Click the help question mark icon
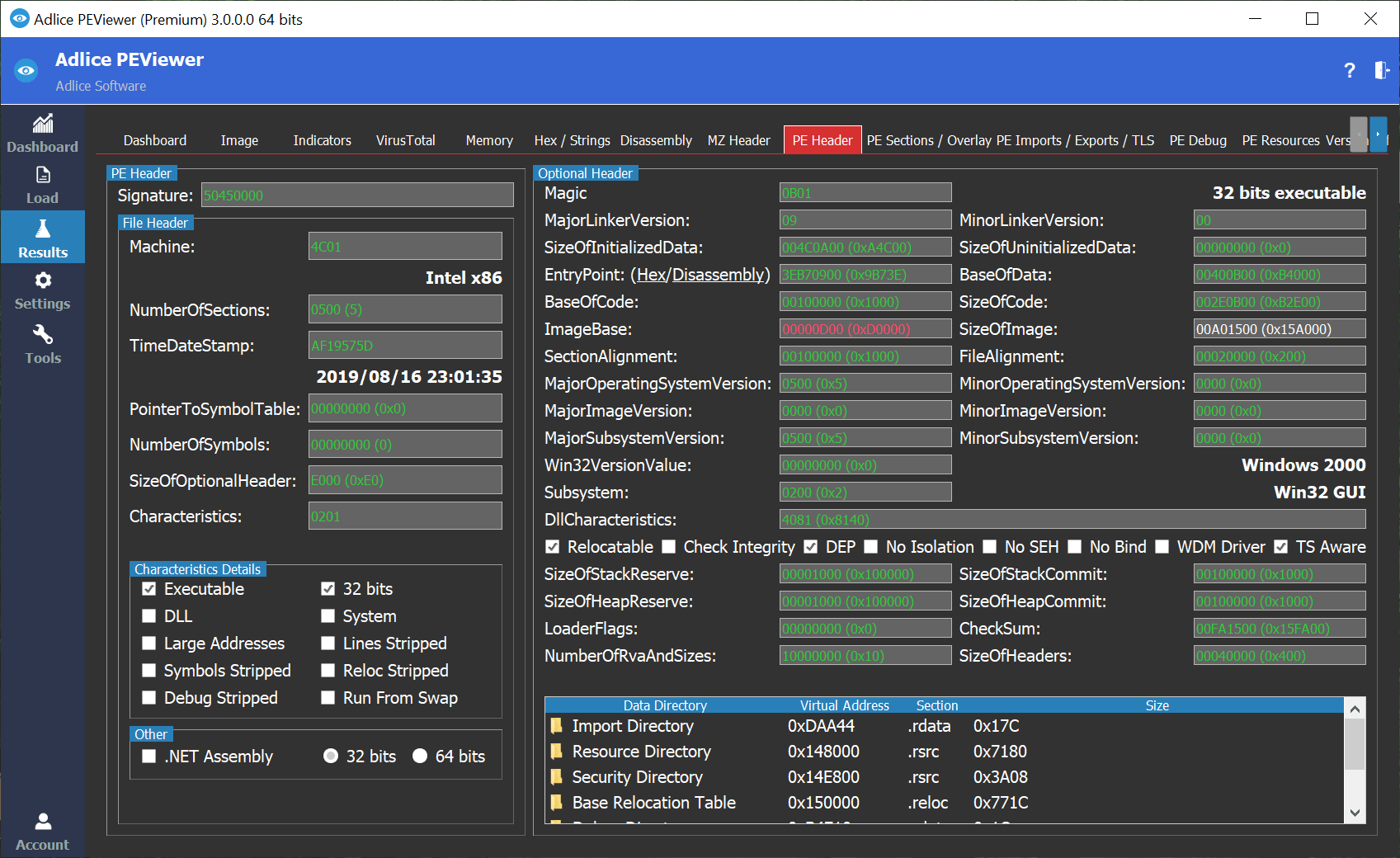Image resolution: width=1400 pixels, height=858 pixels. coord(1350,71)
